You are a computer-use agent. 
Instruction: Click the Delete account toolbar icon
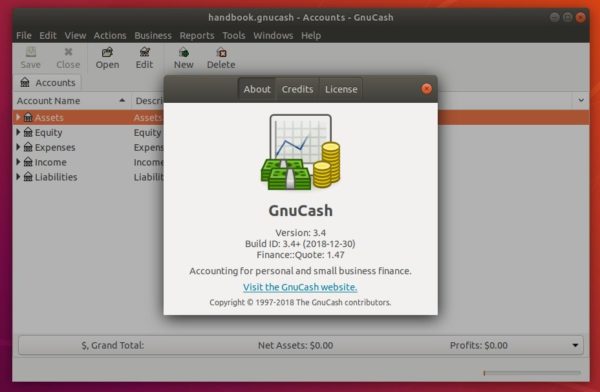[221, 52]
